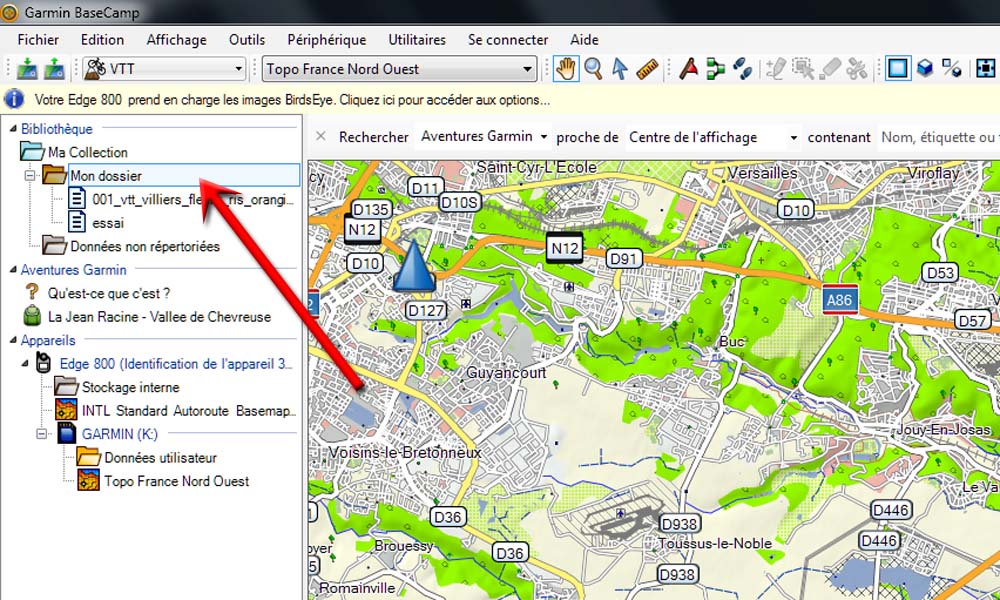1000x600 pixels.
Task: Open the Edition menu
Action: point(102,40)
